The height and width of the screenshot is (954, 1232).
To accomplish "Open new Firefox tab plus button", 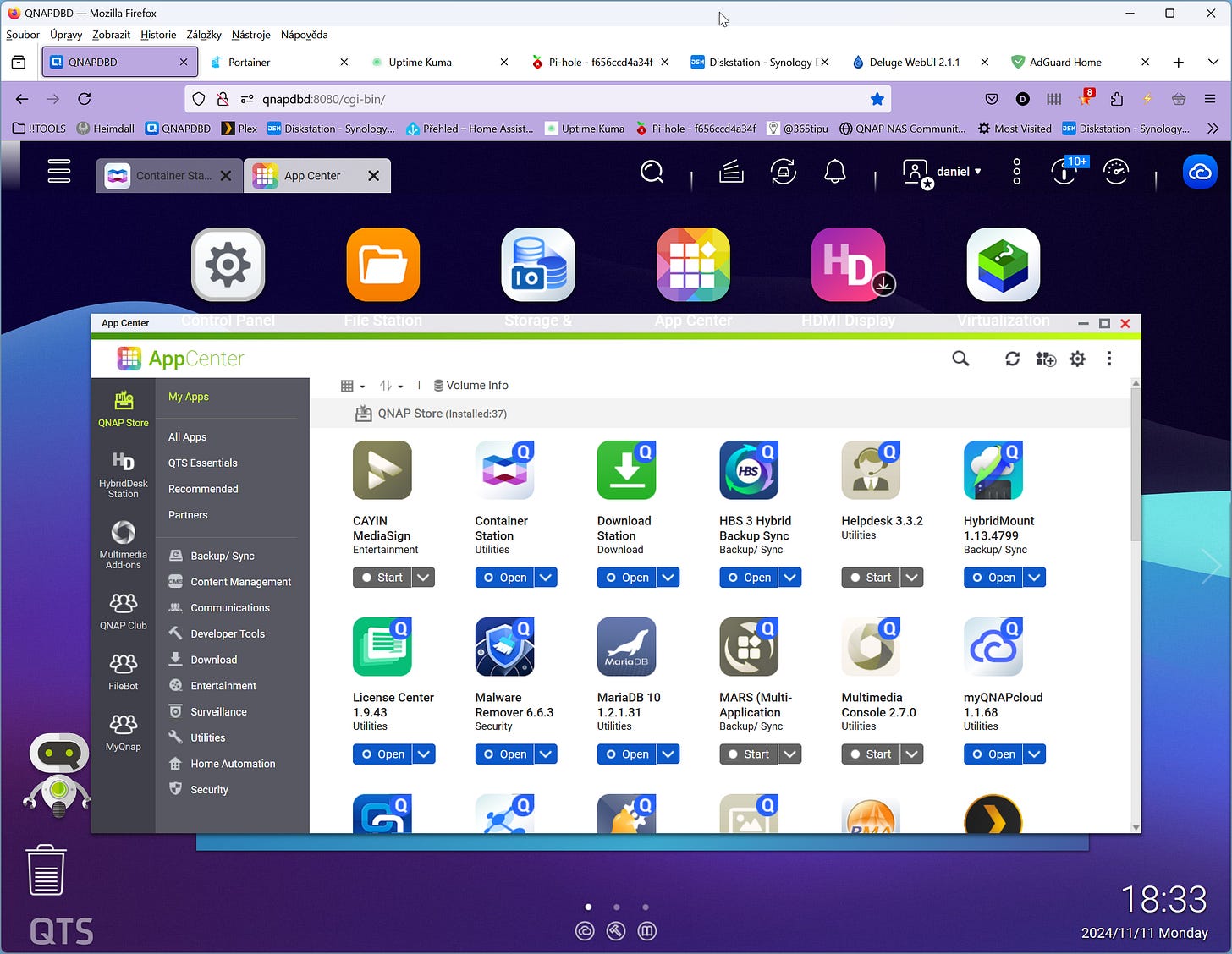I will tap(1179, 62).
